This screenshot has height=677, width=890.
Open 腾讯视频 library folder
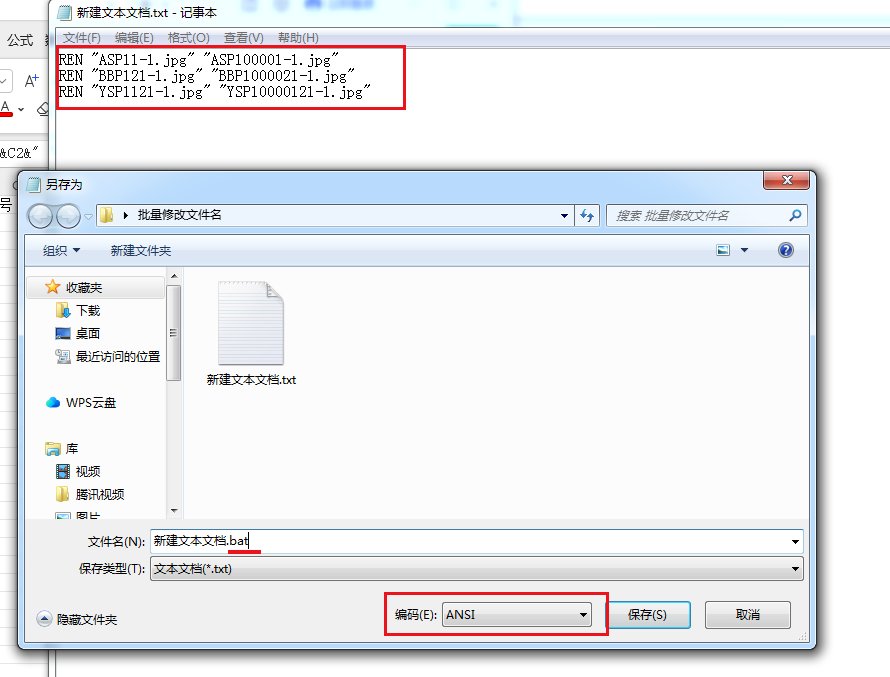coord(99,494)
